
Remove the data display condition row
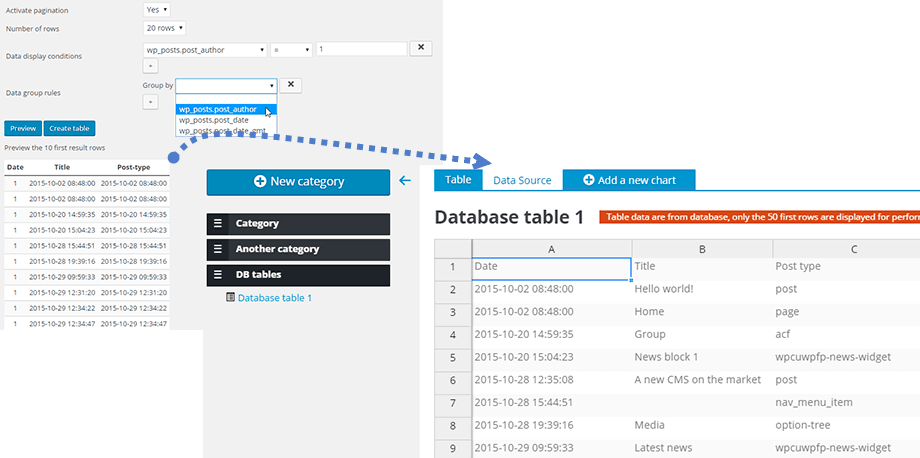point(422,48)
